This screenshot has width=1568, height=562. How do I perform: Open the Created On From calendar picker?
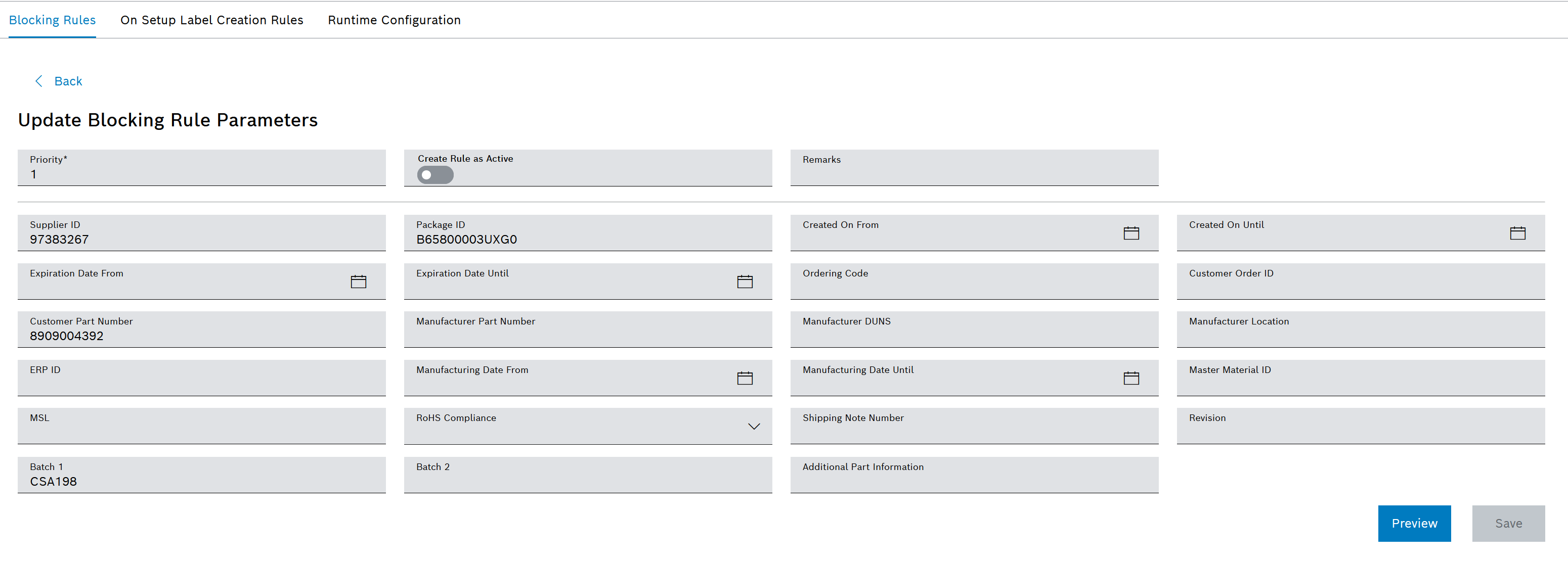pos(1131,233)
